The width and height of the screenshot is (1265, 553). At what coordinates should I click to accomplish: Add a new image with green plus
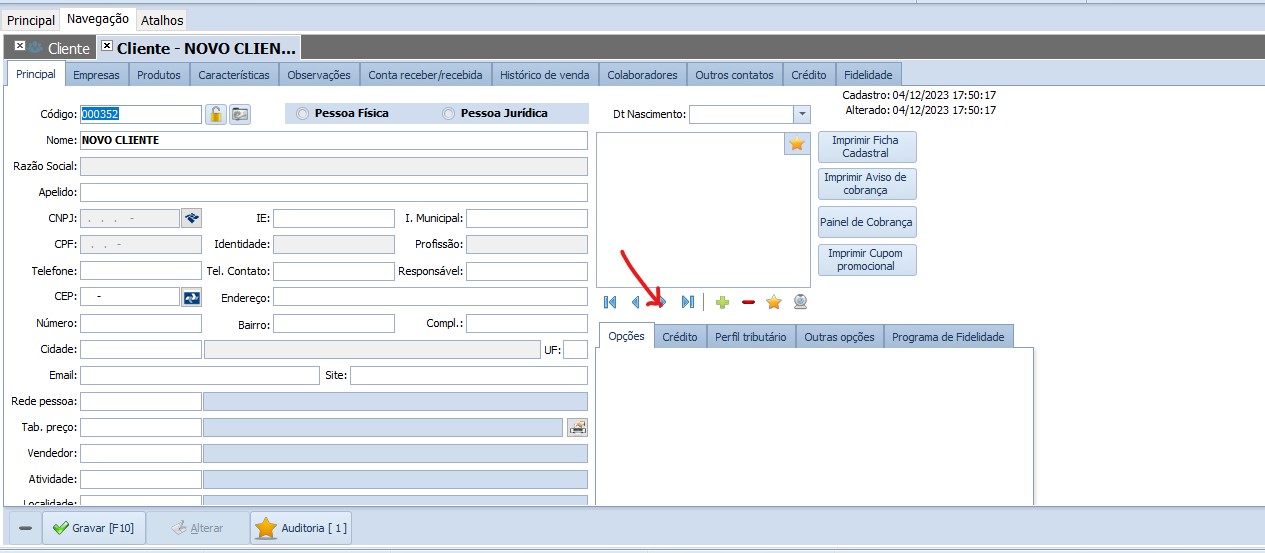tap(722, 302)
